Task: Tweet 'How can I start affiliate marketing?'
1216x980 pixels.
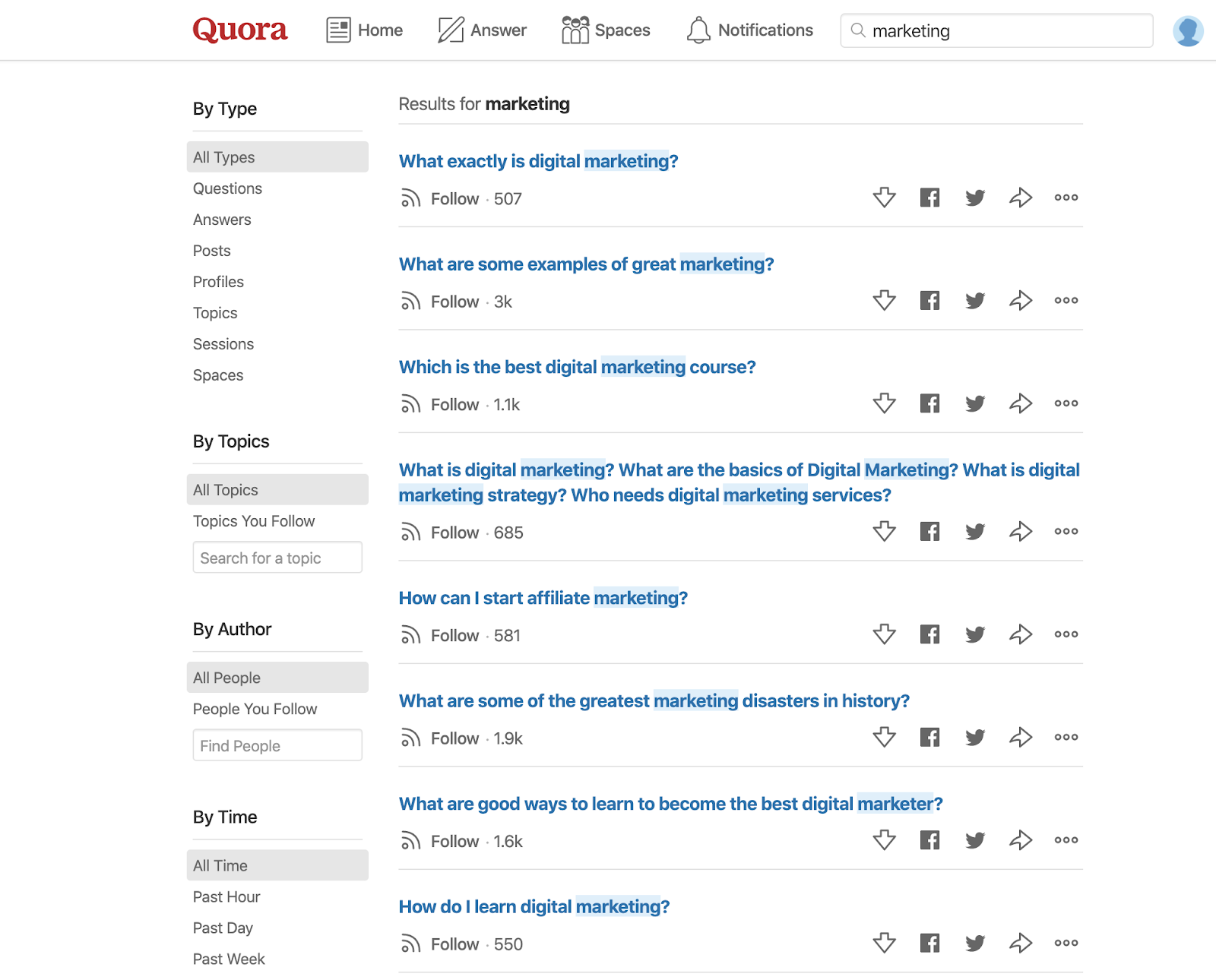Action: point(975,634)
